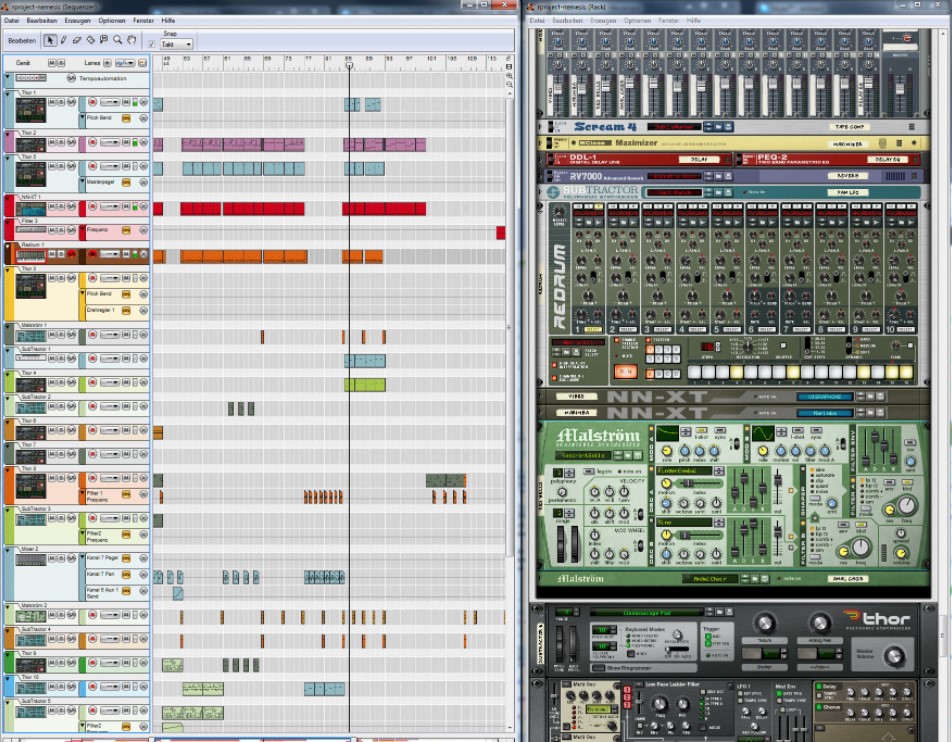
Task: Delete the Frequenz lane of Filter 3
Action: pyautogui.click(x=144, y=230)
